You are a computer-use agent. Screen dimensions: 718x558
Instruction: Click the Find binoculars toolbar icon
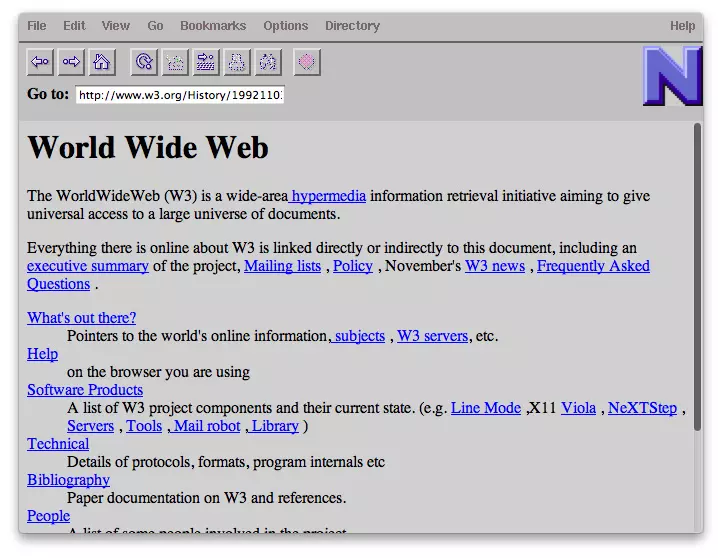(267, 62)
